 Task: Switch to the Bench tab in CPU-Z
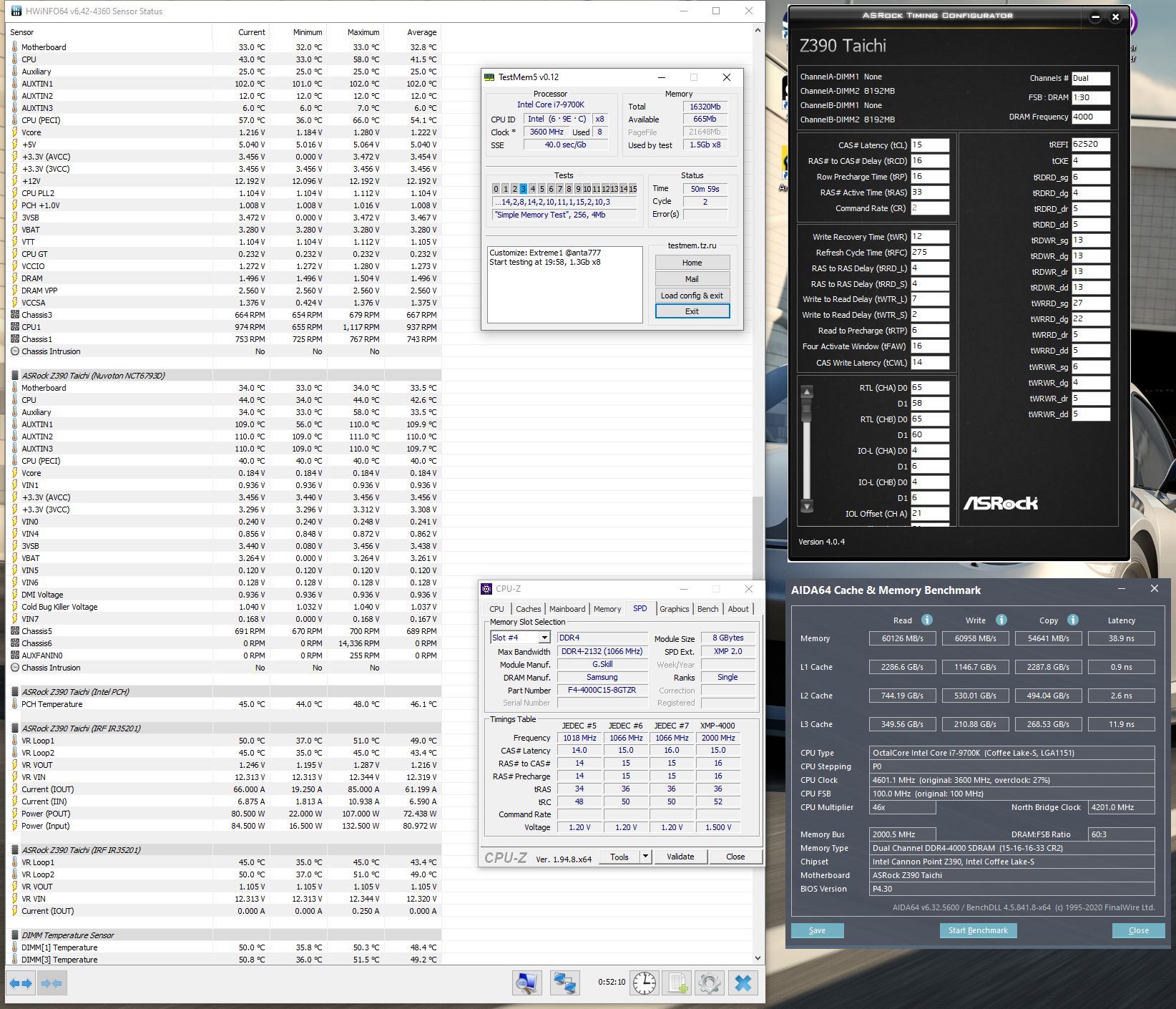coord(708,609)
